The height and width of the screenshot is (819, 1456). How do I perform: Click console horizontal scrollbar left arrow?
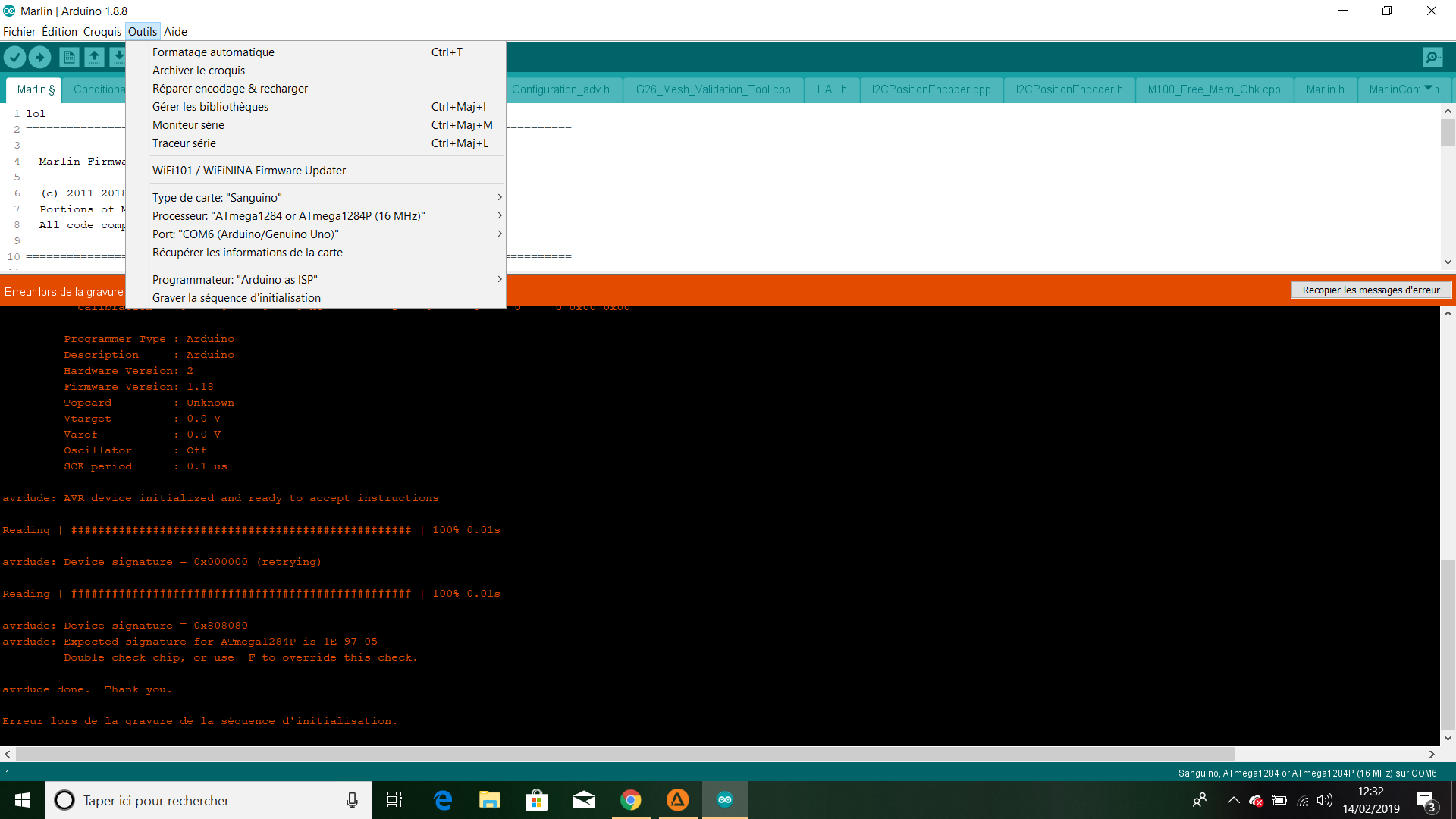(8, 754)
